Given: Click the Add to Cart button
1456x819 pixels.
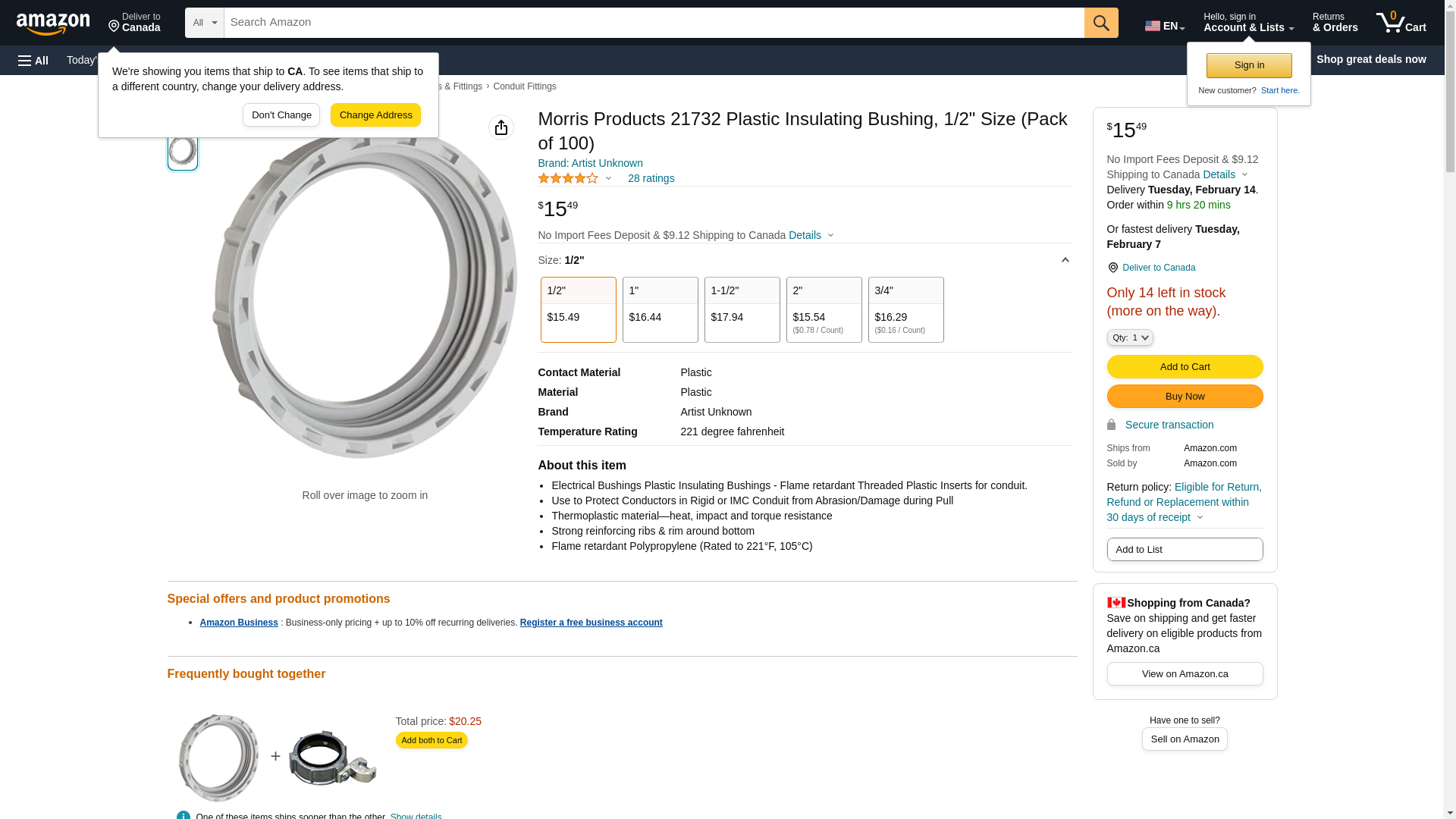Looking at the screenshot, I should pyautogui.click(x=1185, y=367).
